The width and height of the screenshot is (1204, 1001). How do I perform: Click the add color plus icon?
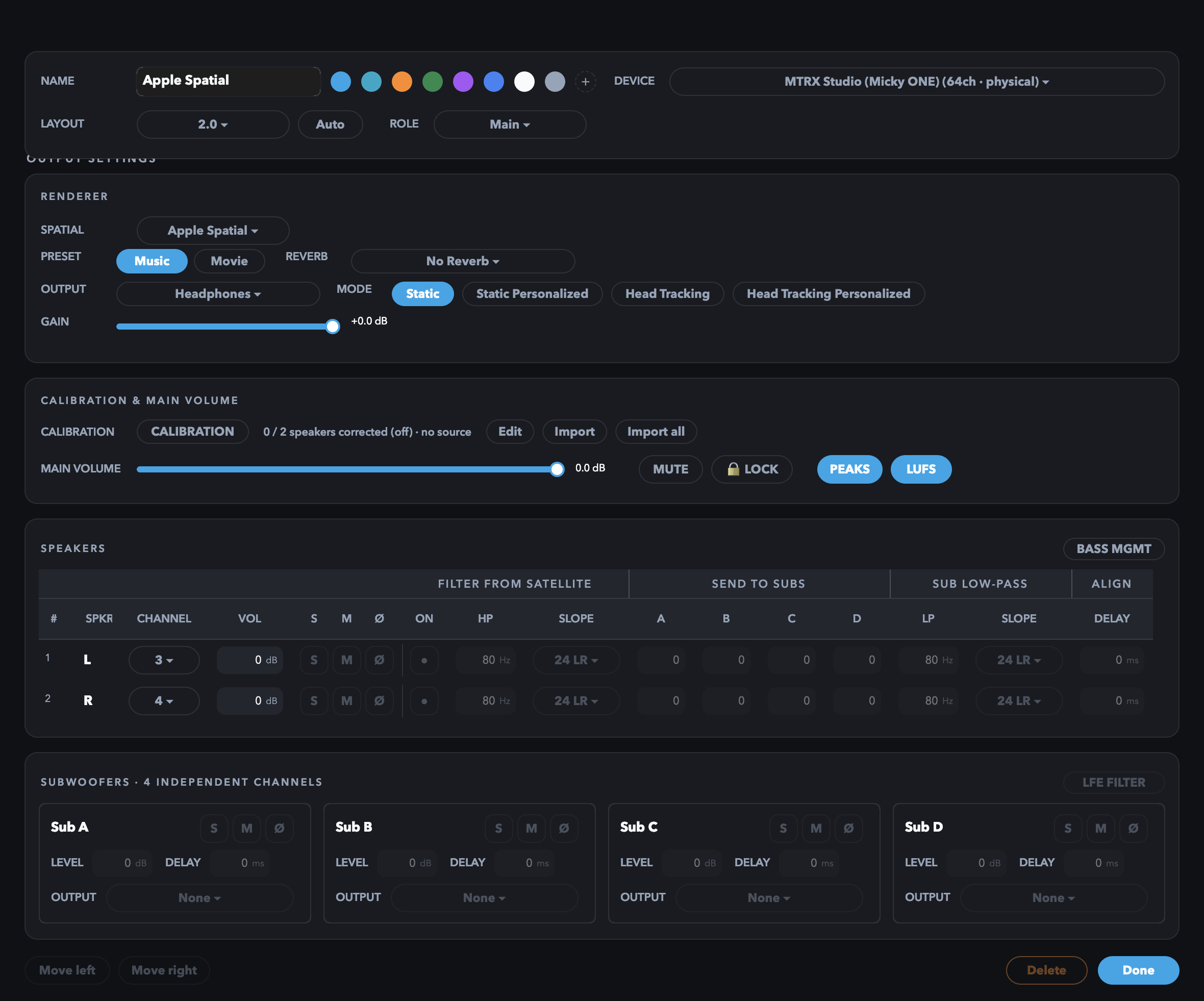click(585, 82)
